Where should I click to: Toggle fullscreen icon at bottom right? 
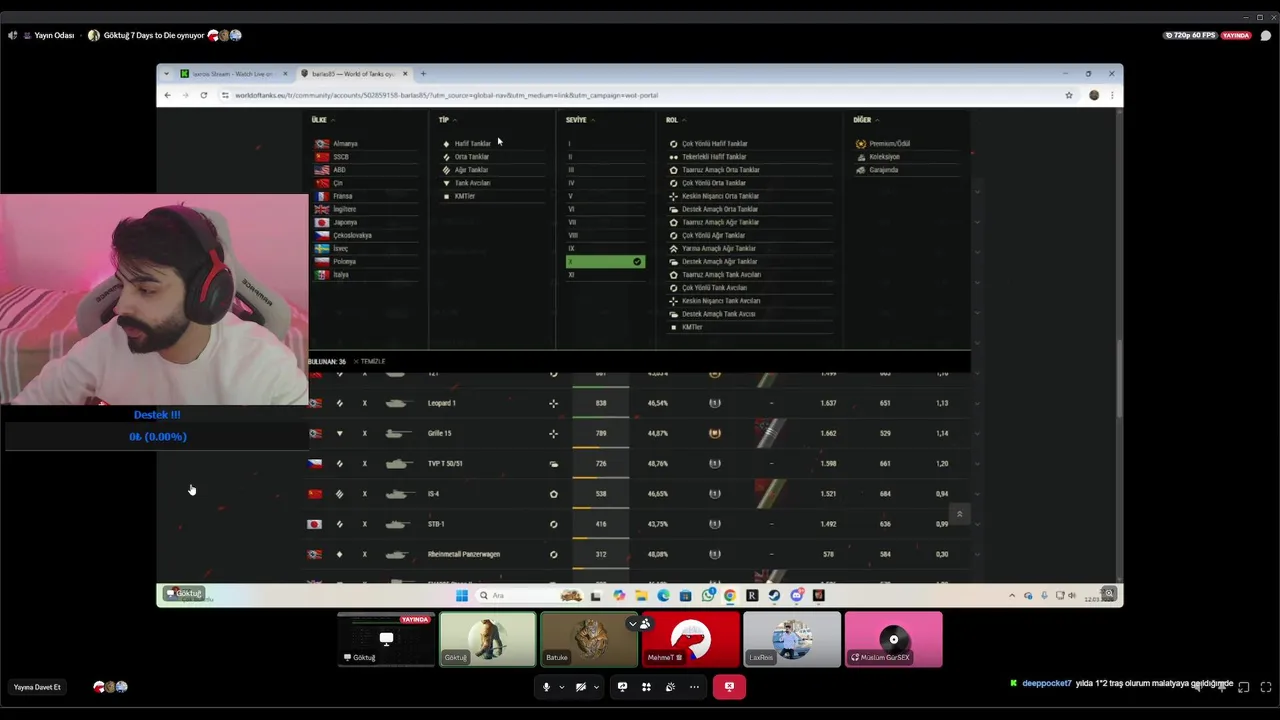click(x=1266, y=687)
